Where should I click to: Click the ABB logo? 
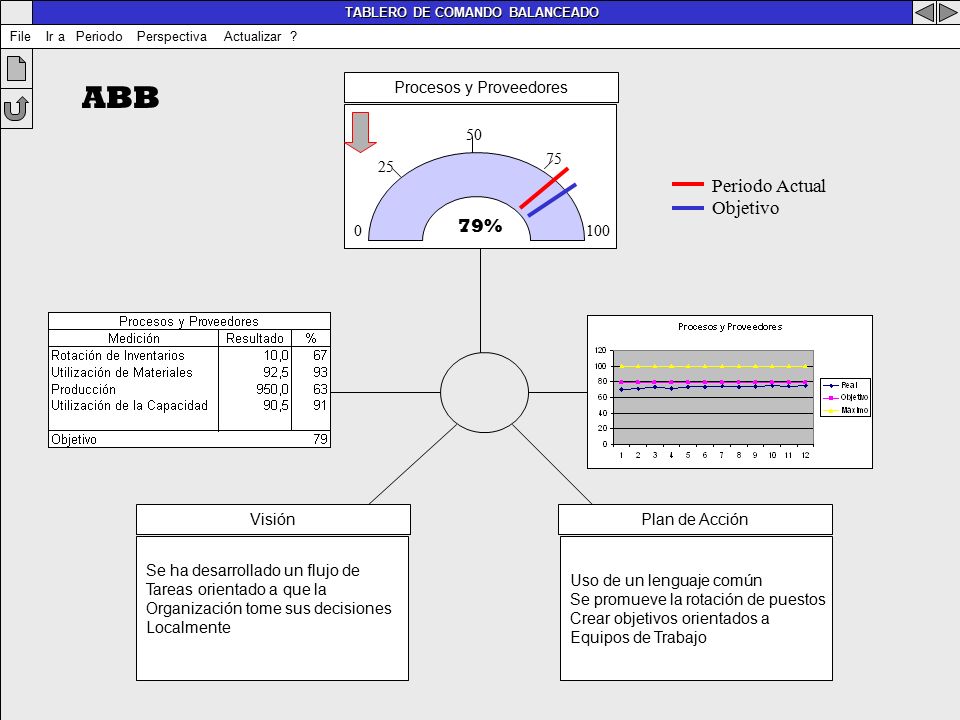(x=121, y=97)
